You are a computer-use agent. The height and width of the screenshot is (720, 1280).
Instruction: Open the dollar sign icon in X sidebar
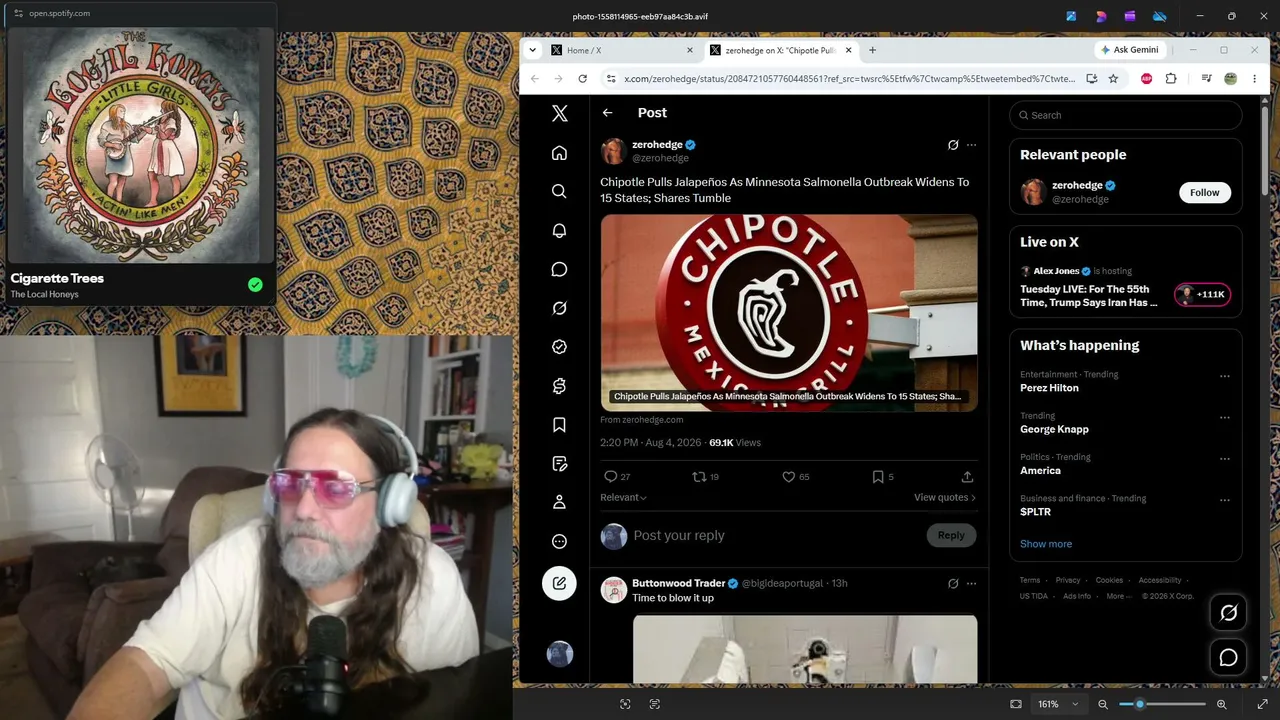pyautogui.click(x=559, y=386)
